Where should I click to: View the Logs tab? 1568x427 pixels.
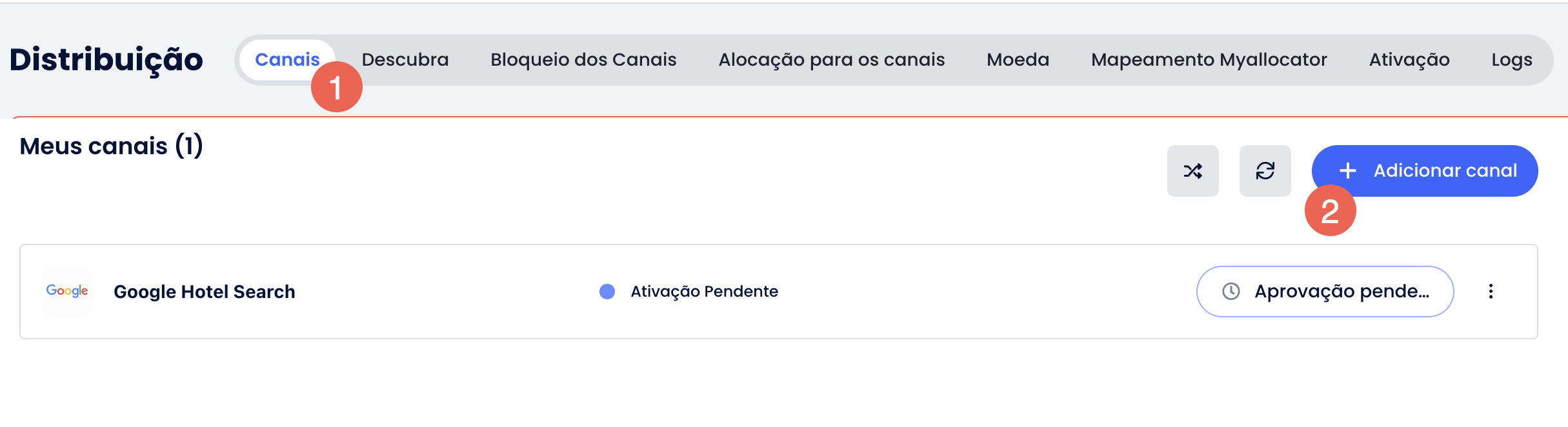tap(1511, 60)
